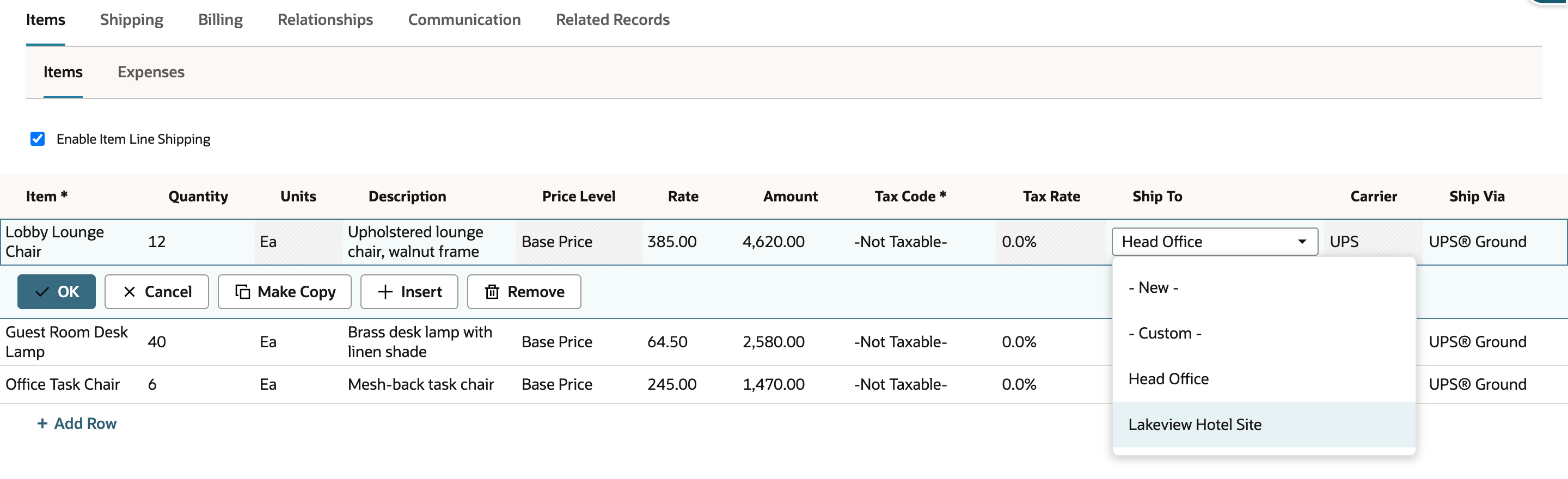
Task: Select the Items subtab
Action: click(x=63, y=72)
